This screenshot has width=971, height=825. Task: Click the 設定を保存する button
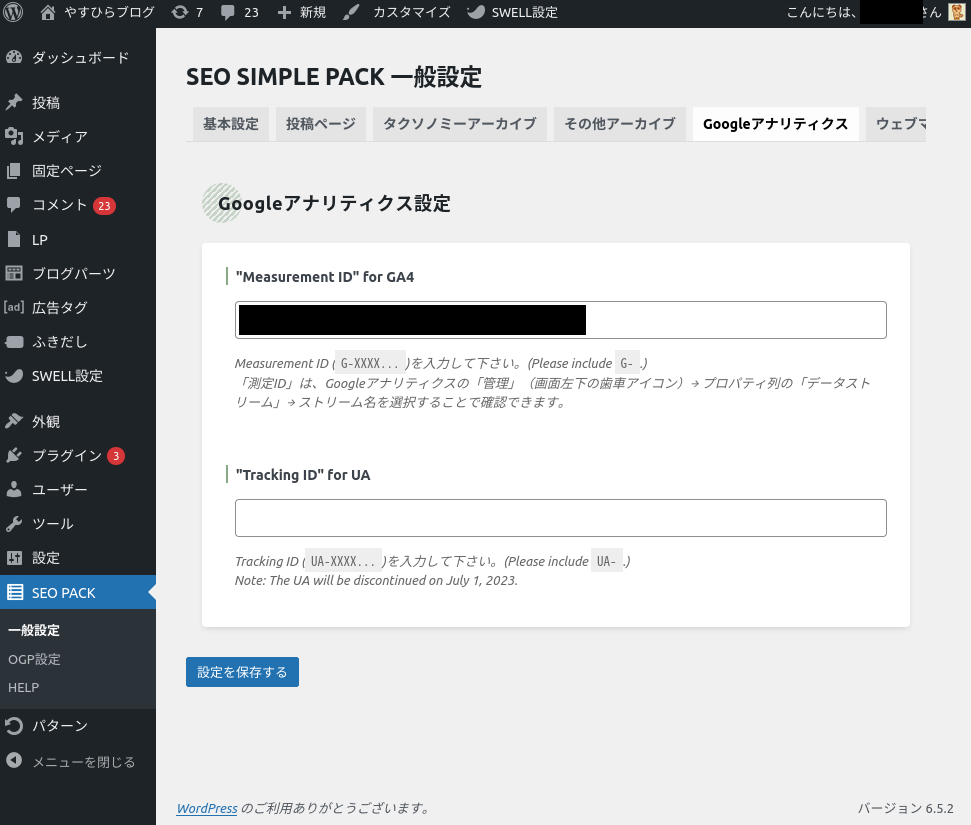pyautogui.click(x=242, y=672)
